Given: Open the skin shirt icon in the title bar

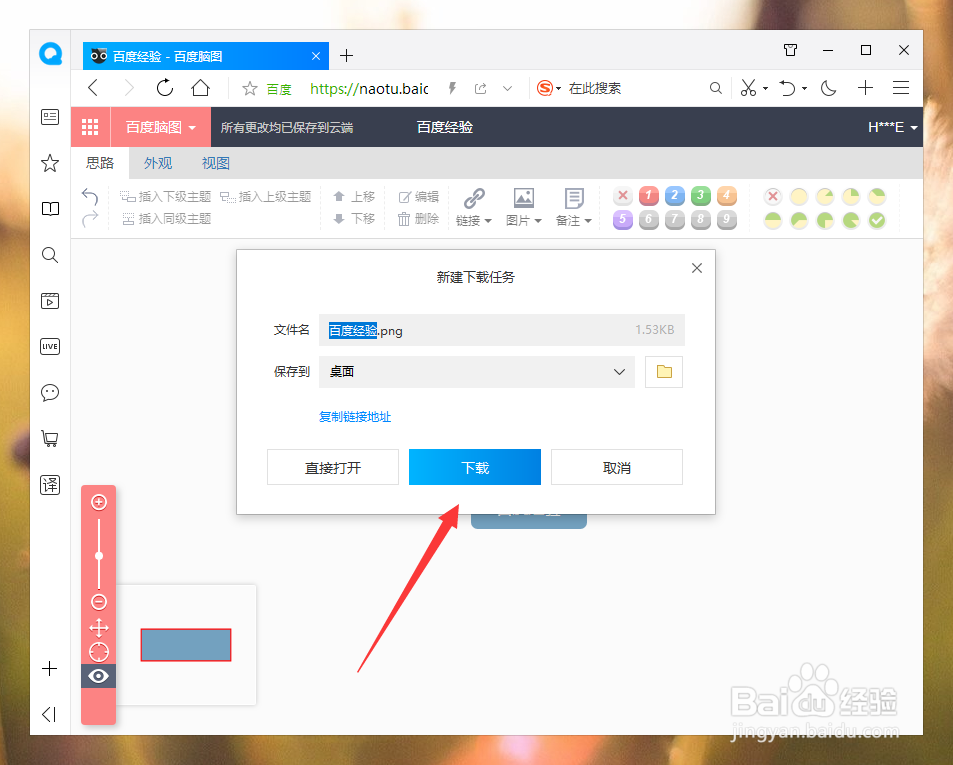Looking at the screenshot, I should coord(790,50).
